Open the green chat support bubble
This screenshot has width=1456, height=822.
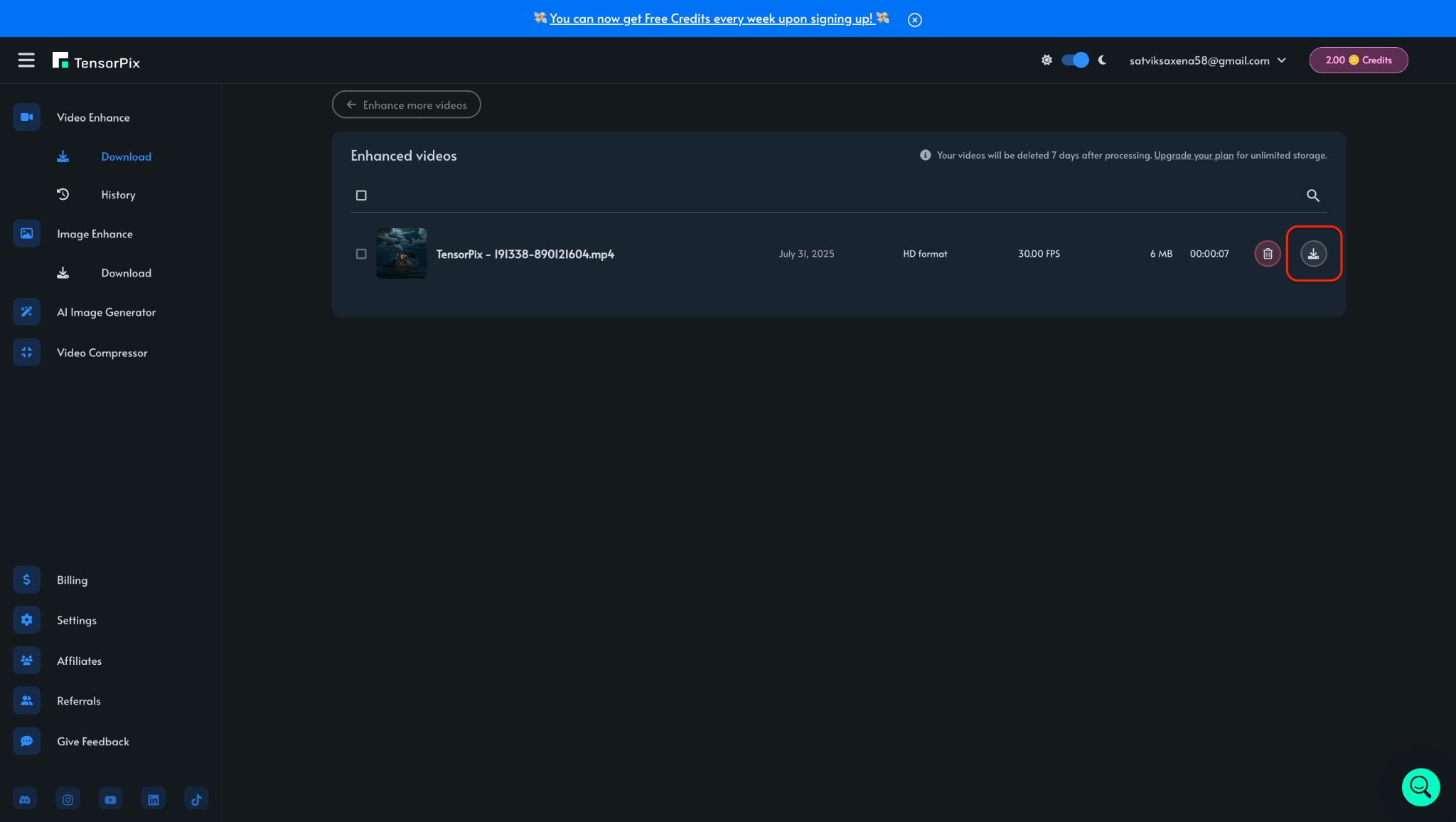click(1420, 786)
